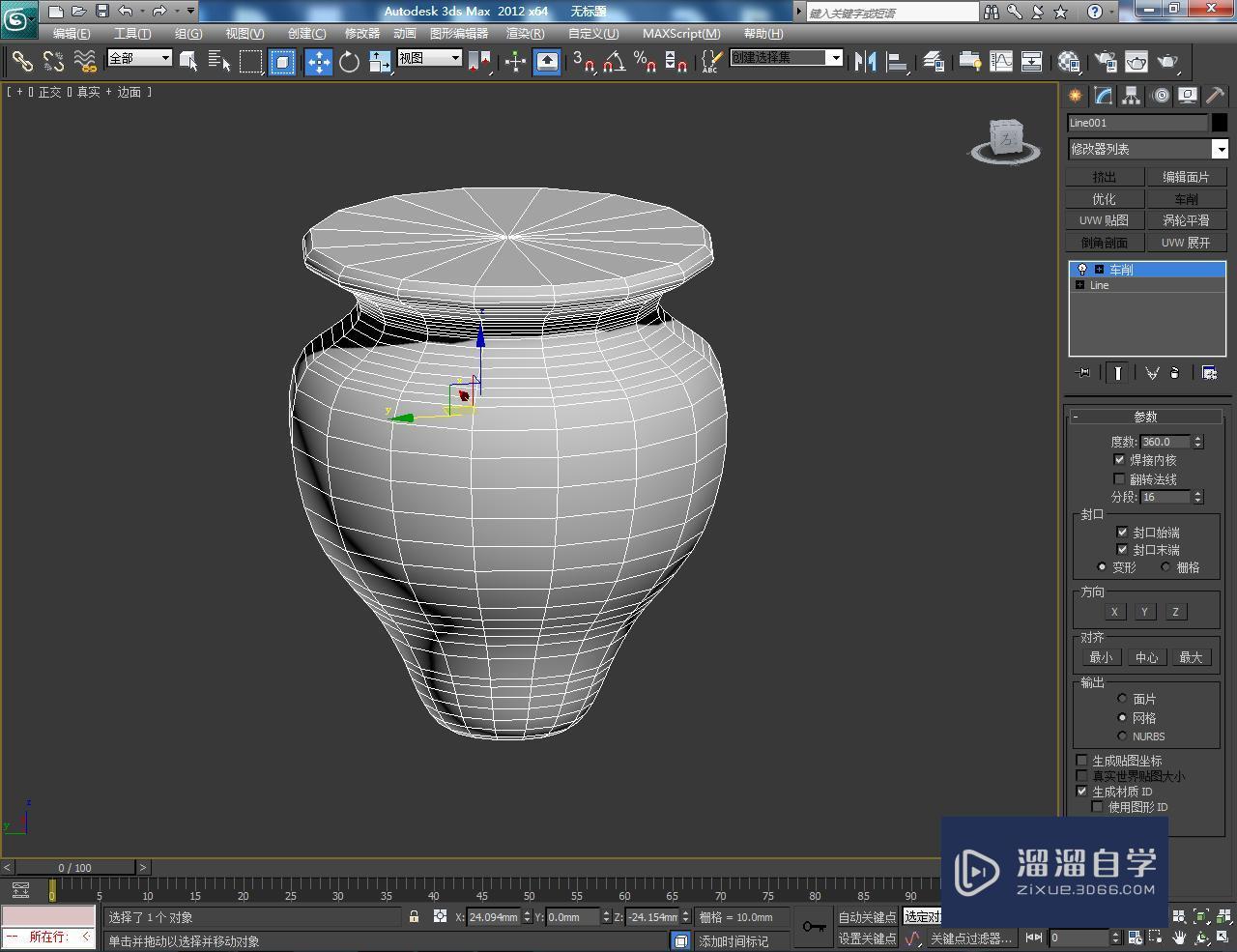This screenshot has height=952, width=1237.
Task: Open the Help menu
Action: click(763, 33)
